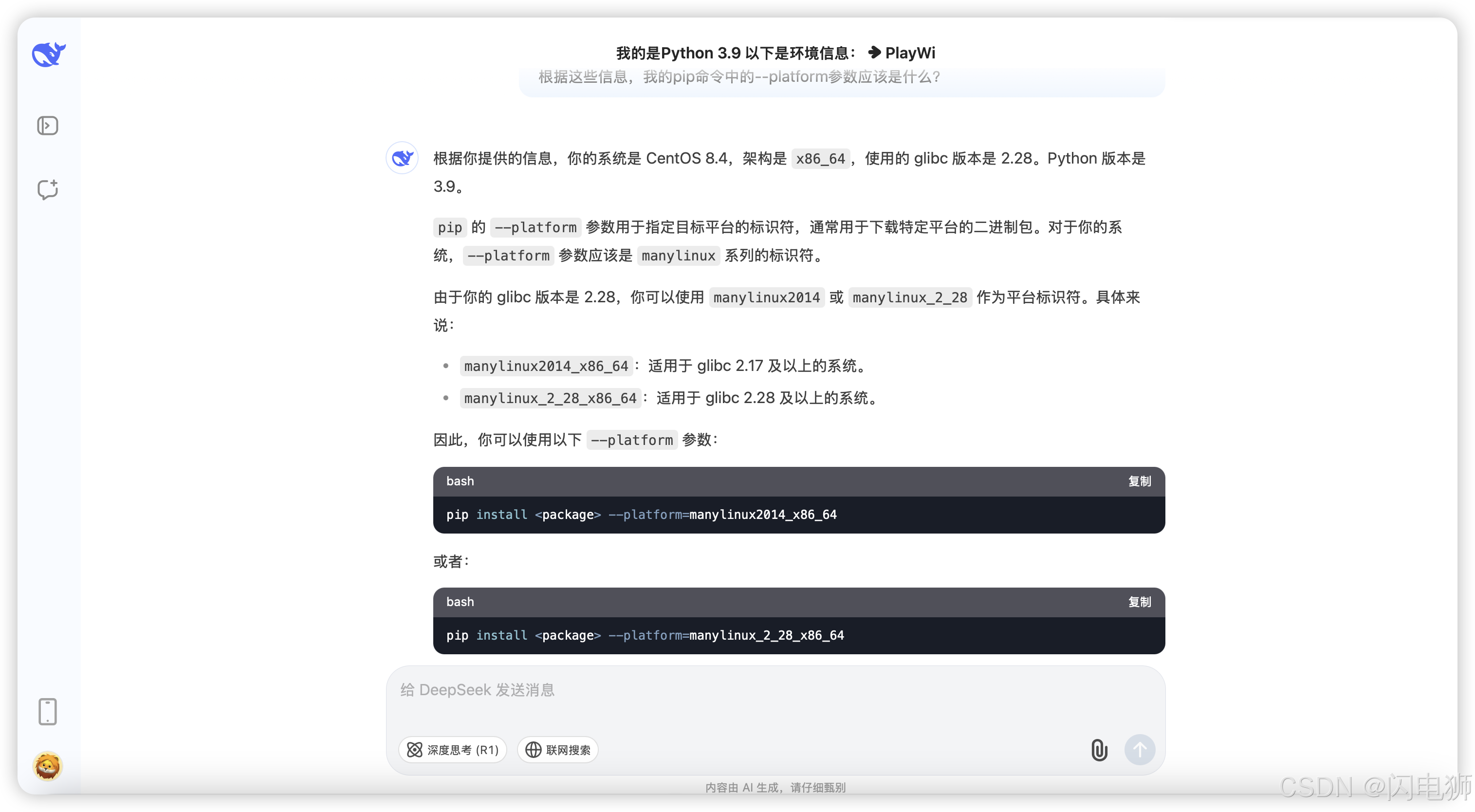Click the DeepSeek avatar beside the reply
The image size is (1475, 812).
[x=402, y=158]
